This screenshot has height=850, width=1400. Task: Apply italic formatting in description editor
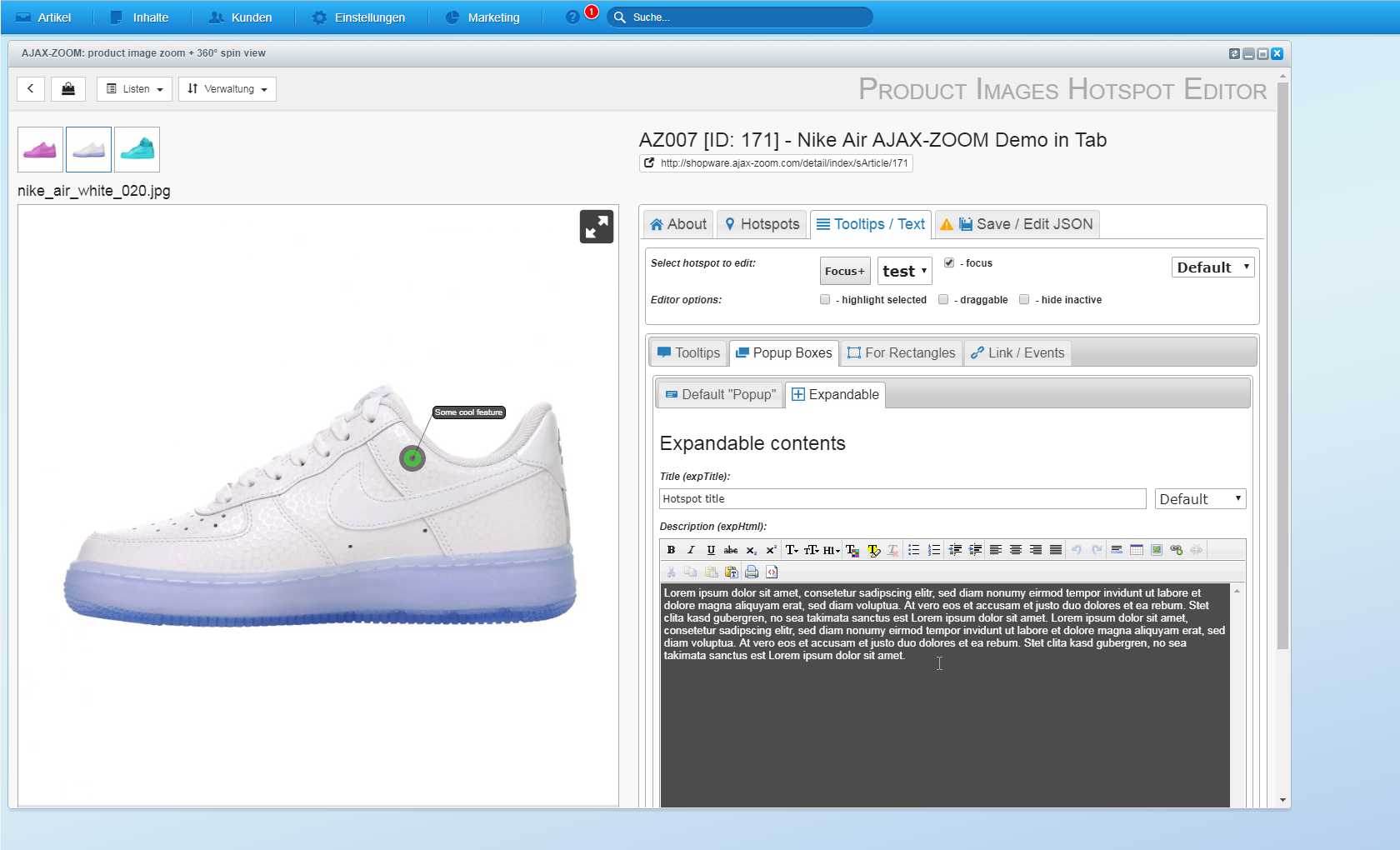[691, 550]
